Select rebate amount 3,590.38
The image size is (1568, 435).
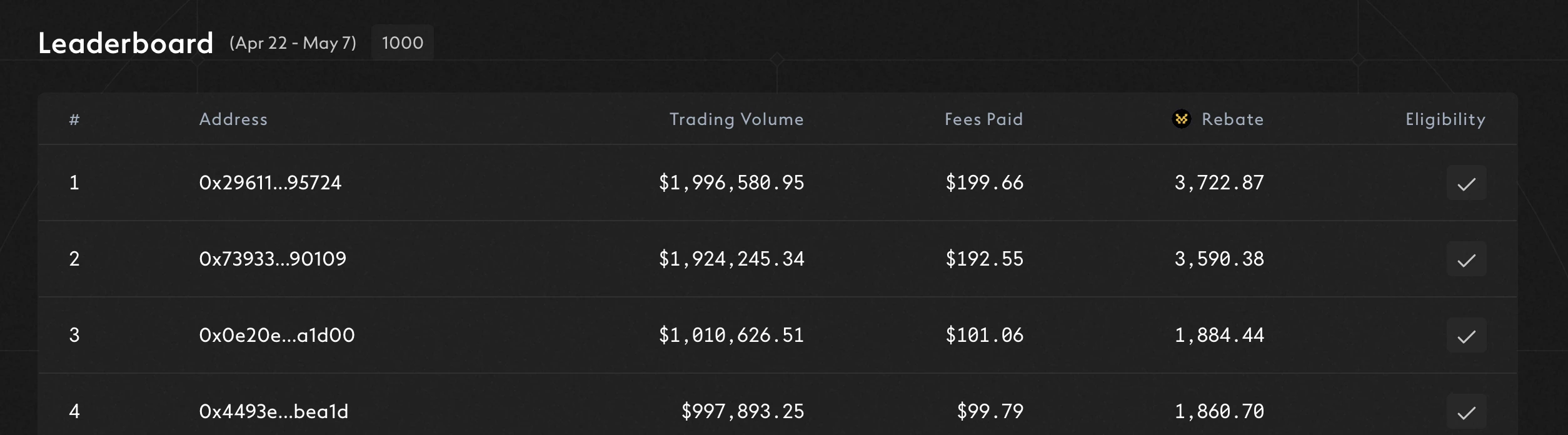1219,259
